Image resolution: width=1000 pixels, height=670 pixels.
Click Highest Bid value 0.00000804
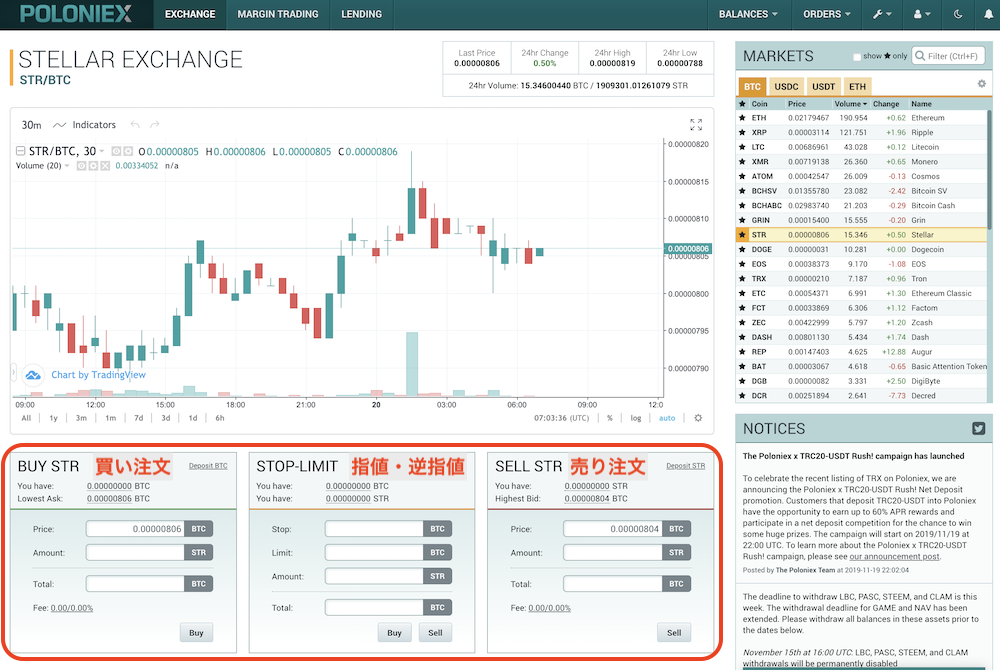point(587,499)
